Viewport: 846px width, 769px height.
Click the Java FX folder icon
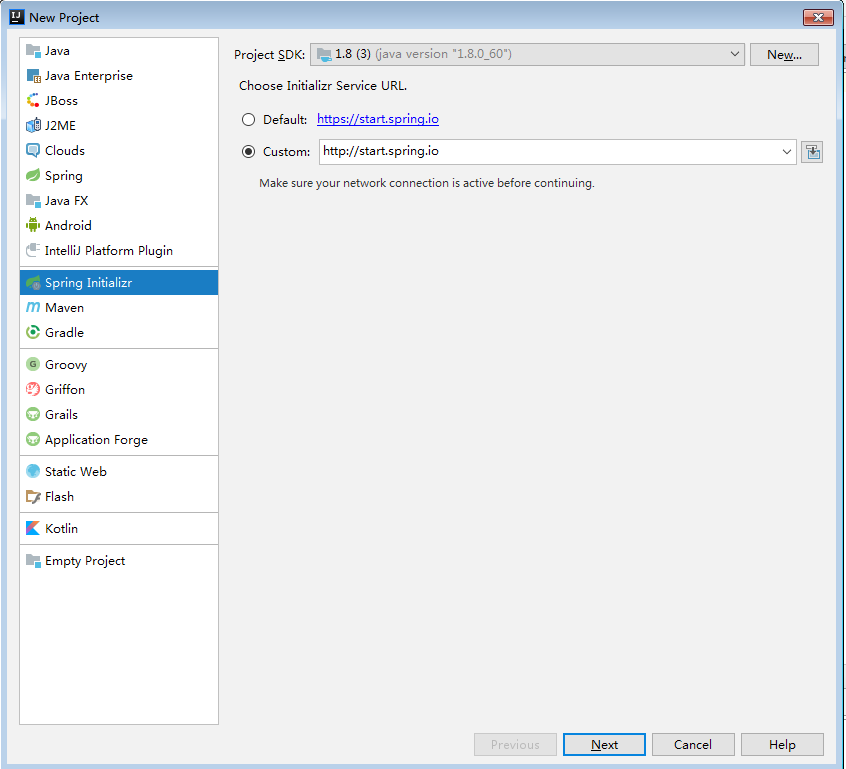33,201
